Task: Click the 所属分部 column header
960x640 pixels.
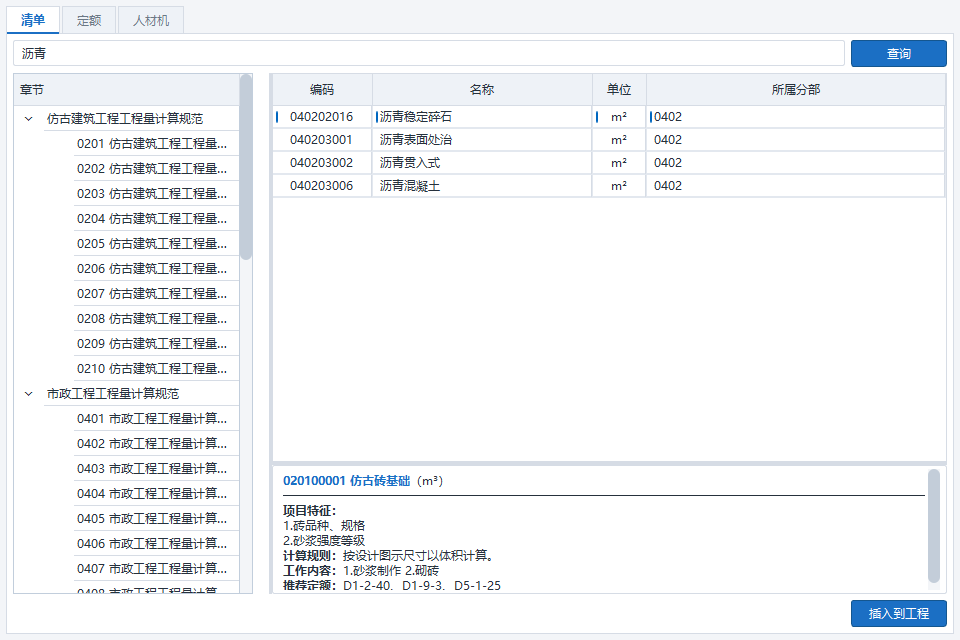Action: tap(796, 89)
